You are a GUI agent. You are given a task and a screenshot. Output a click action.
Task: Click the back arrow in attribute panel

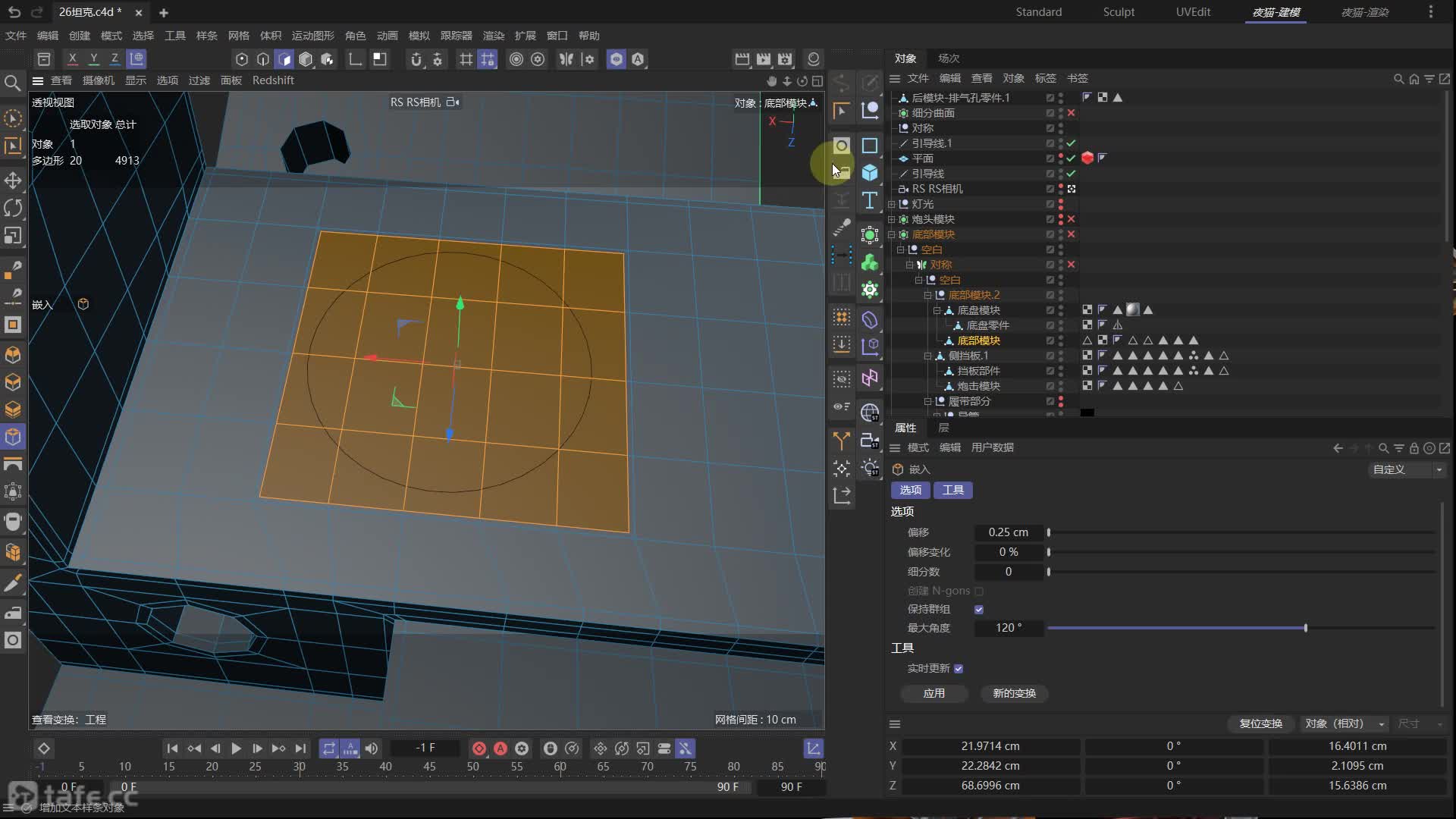click(1338, 448)
